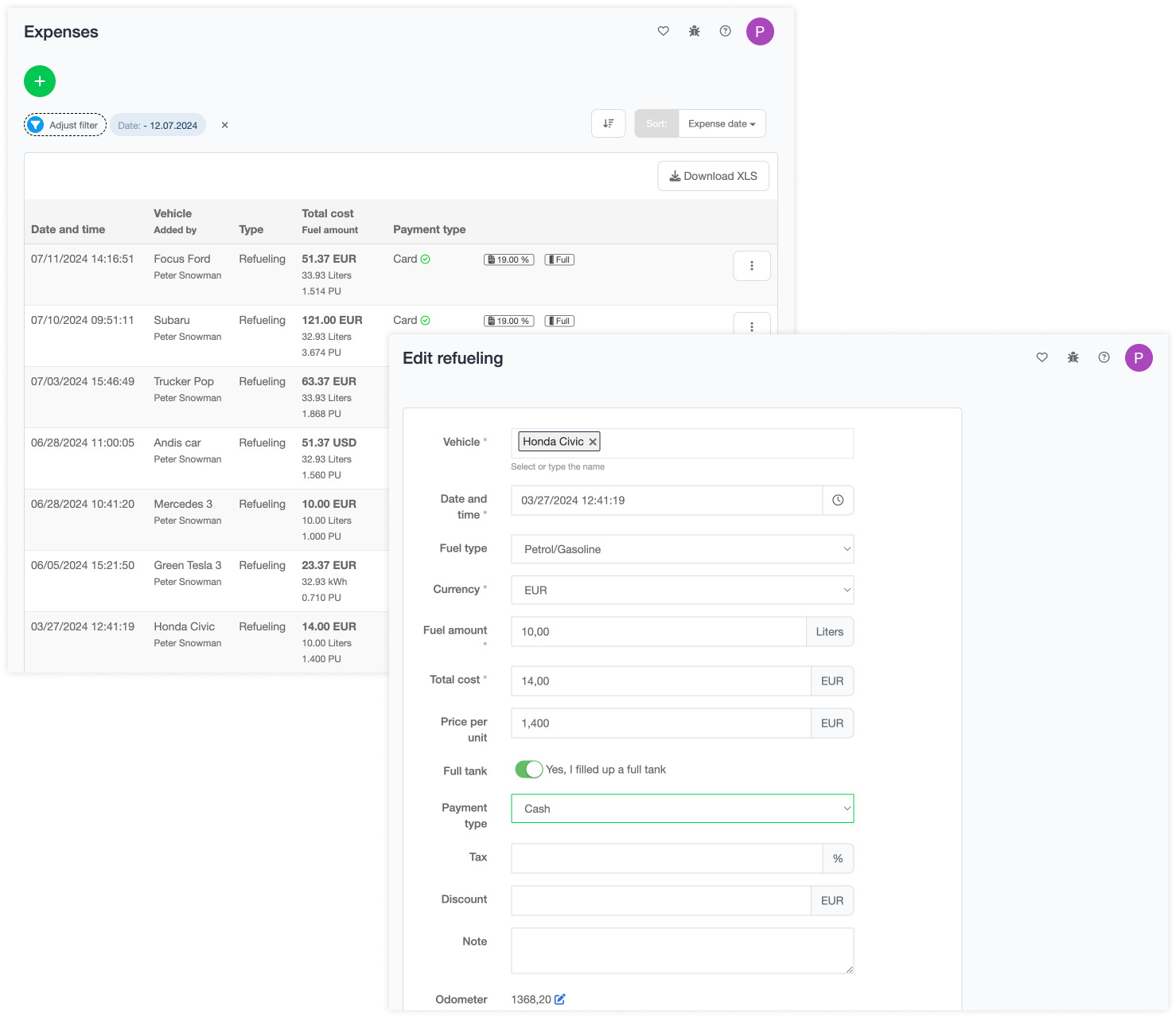Edit odometer value pencil icon

560,999
